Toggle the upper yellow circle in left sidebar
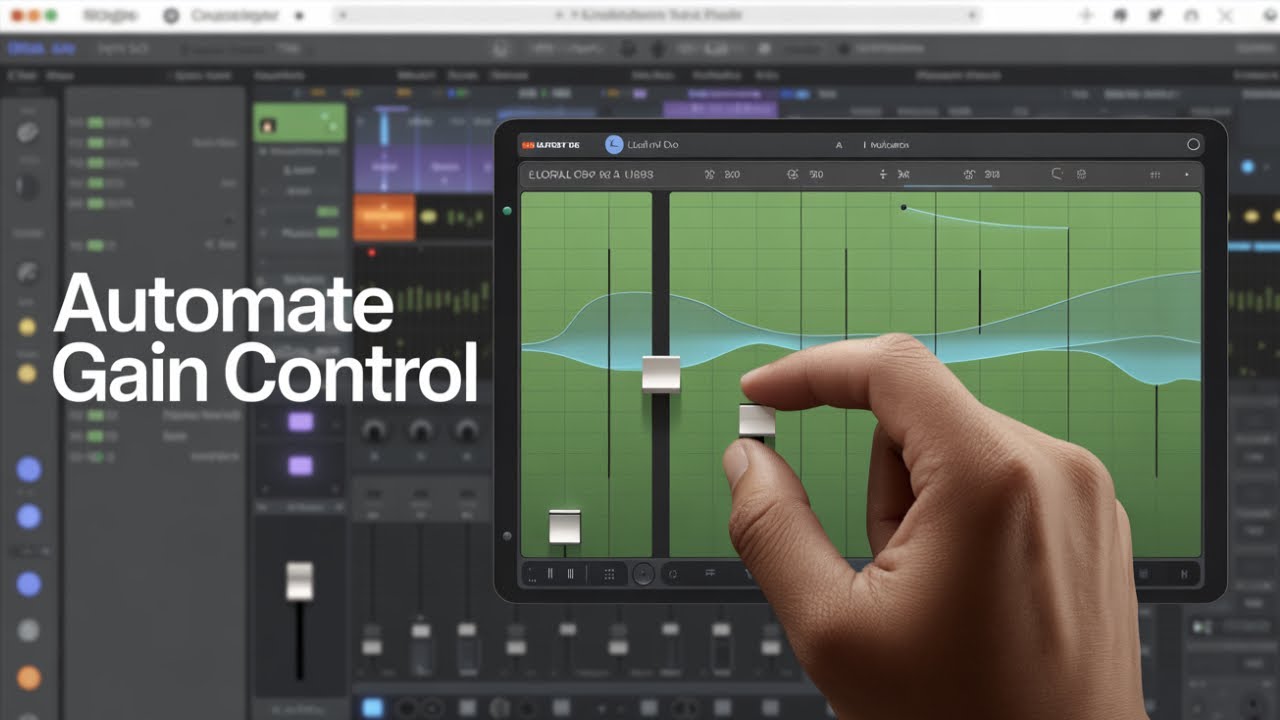This screenshot has height=720, width=1280. [27, 326]
